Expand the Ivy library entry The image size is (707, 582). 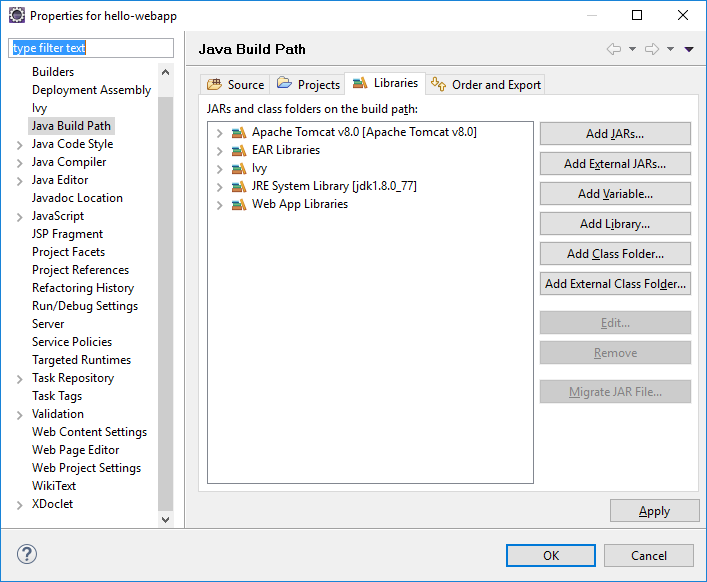point(220,168)
